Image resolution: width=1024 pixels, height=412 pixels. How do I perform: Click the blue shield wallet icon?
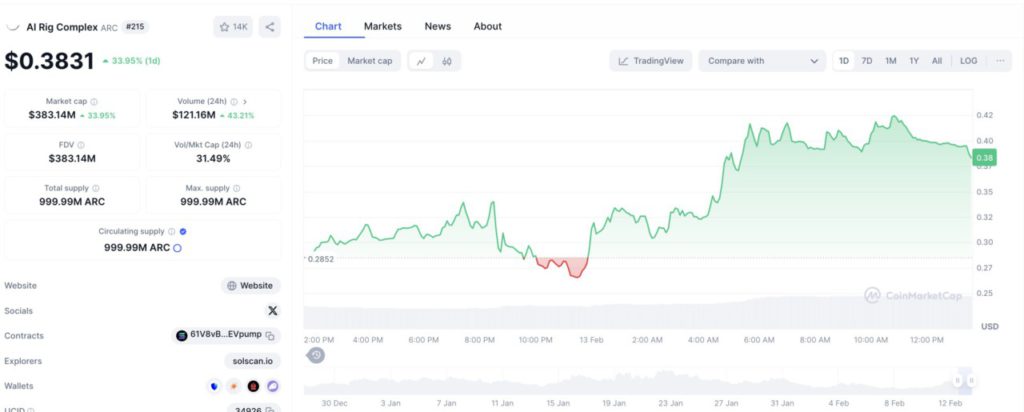point(214,387)
